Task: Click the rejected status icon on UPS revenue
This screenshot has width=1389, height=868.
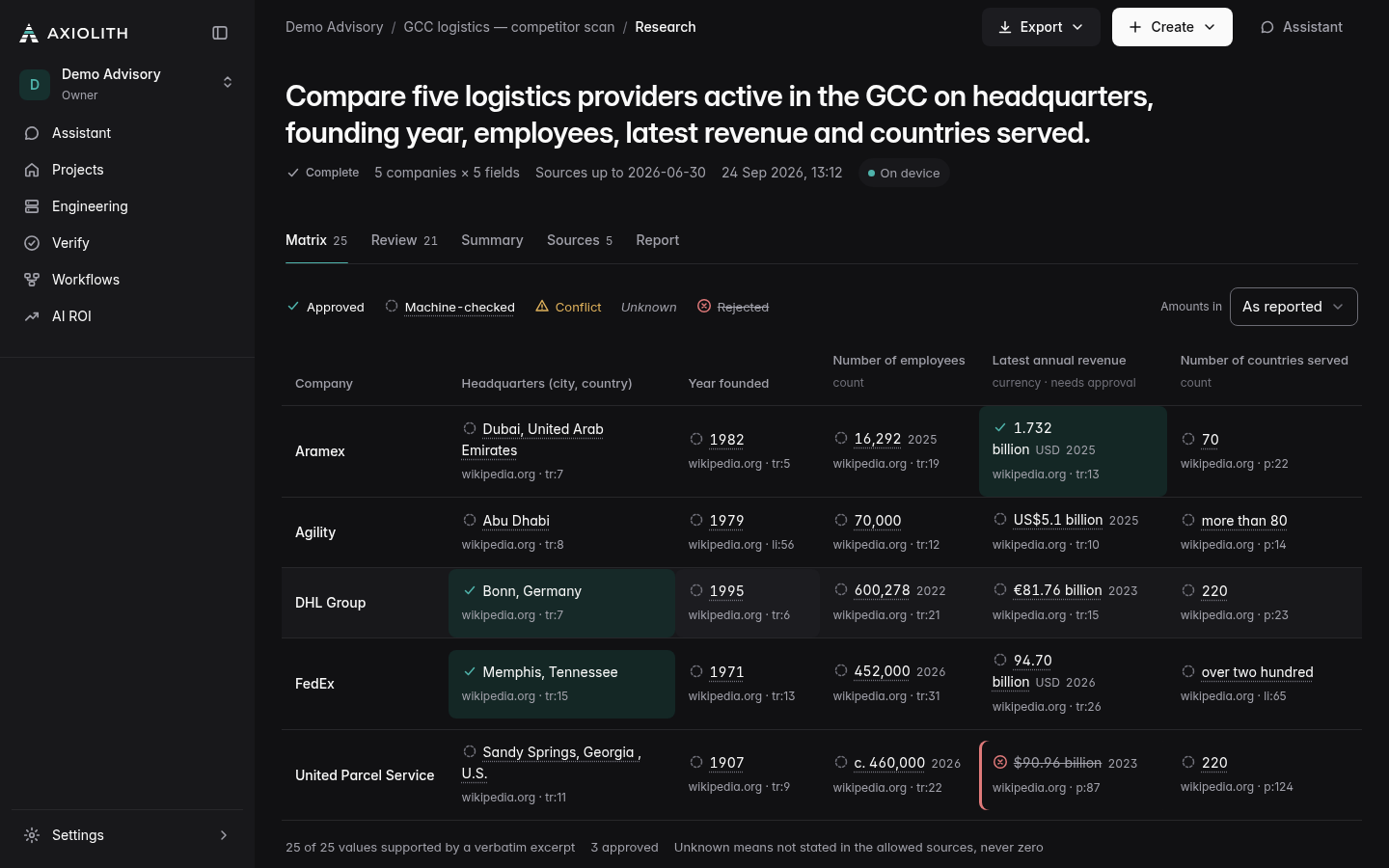Action: coord(1000,762)
